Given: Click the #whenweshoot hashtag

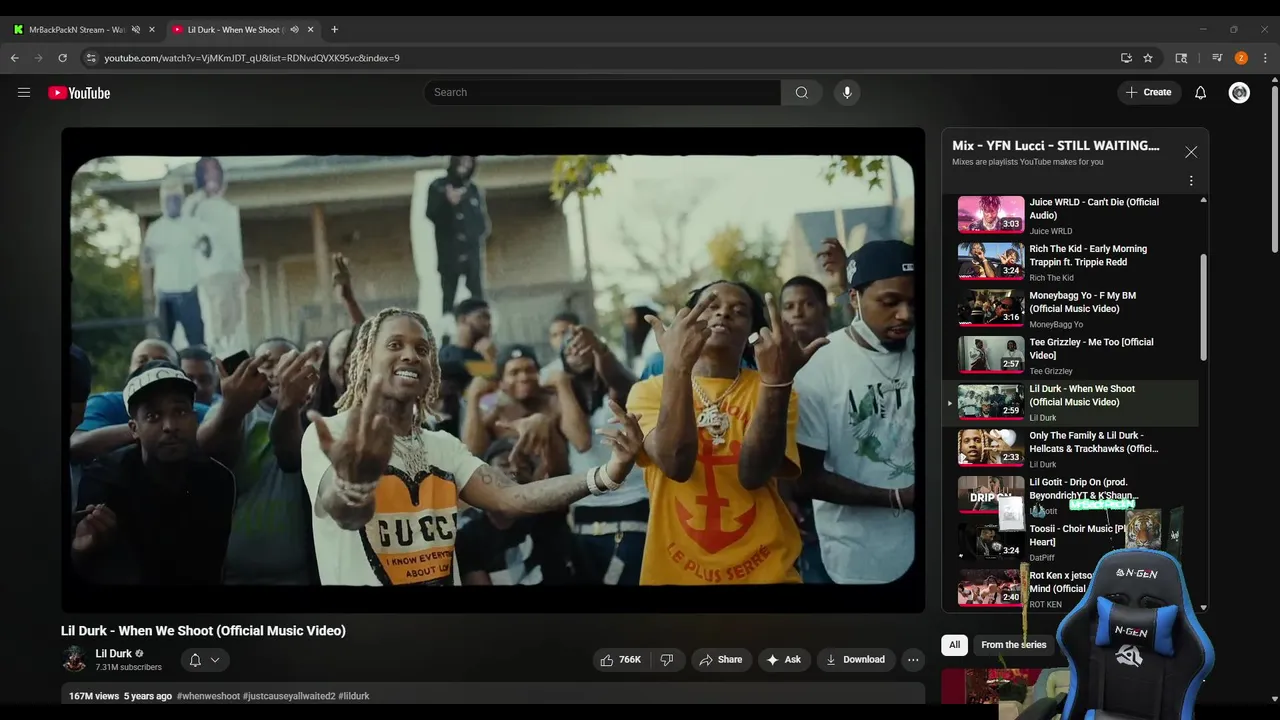Looking at the screenshot, I should [208, 696].
